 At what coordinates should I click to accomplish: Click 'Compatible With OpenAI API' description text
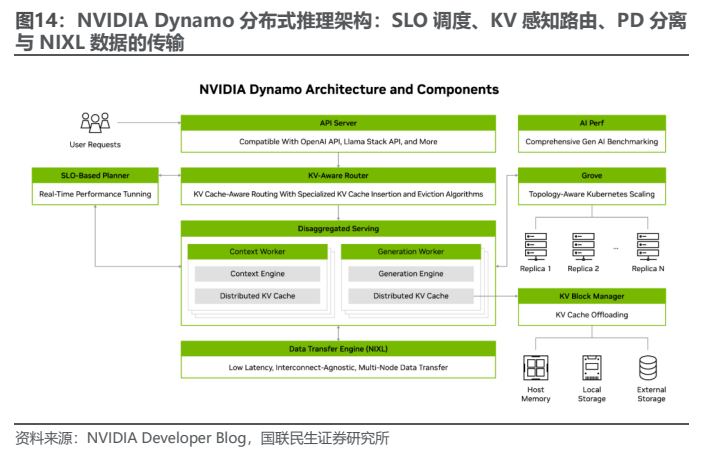(338, 142)
